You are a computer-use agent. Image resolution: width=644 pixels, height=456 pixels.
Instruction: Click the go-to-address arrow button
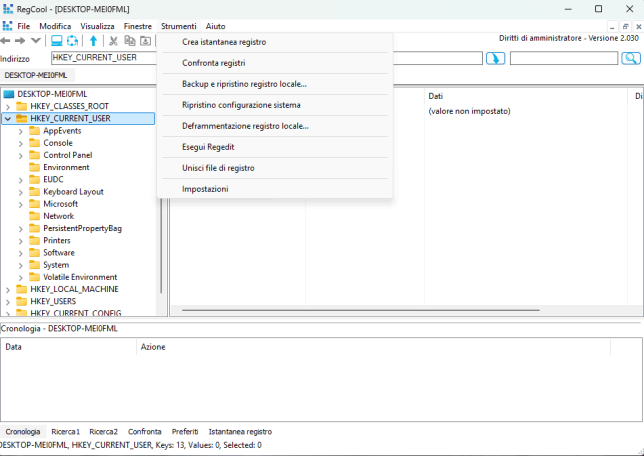tap(495, 58)
